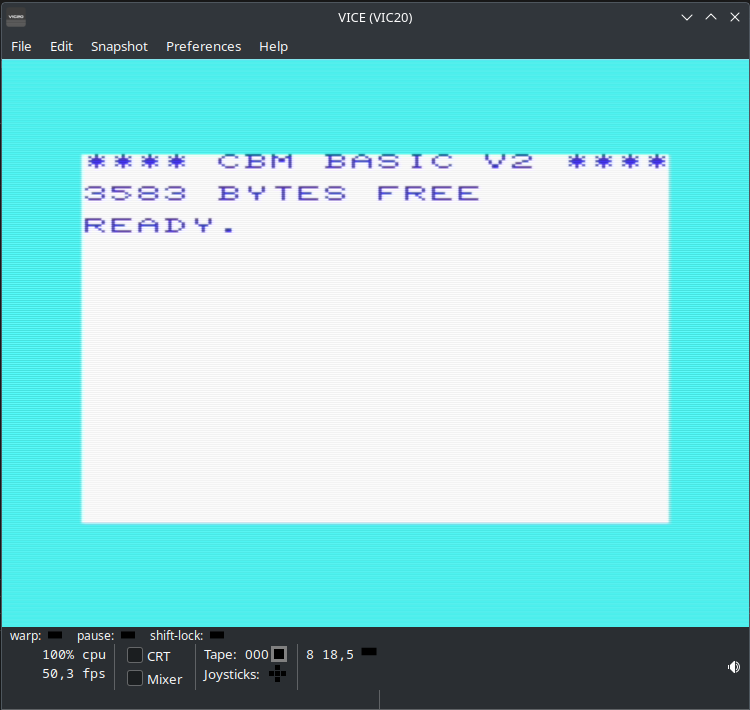
Task: Open the File menu
Action: click(21, 46)
